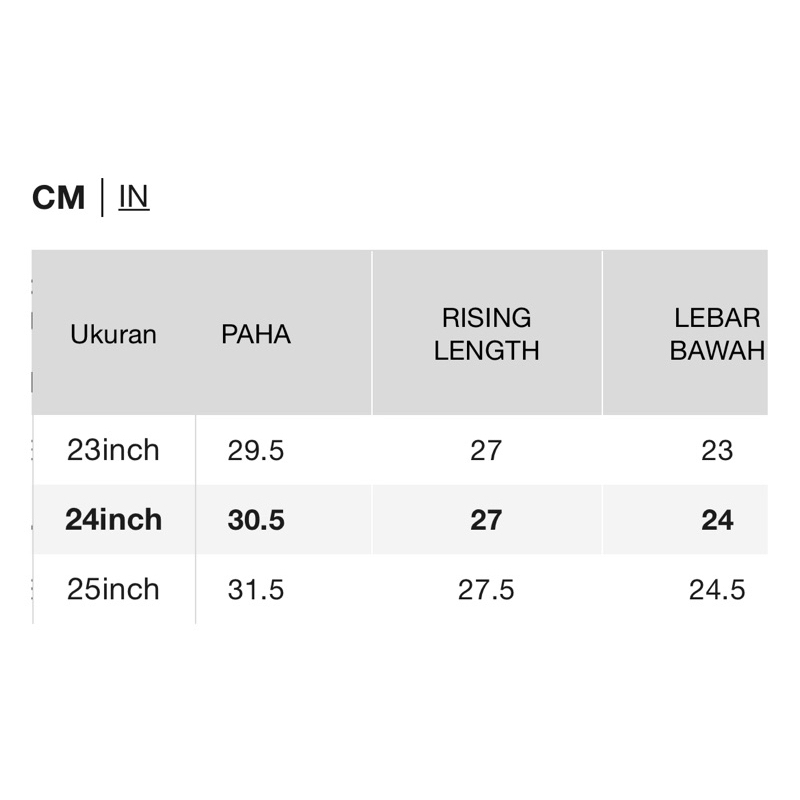Click the divider between CM and IN

coord(102,197)
